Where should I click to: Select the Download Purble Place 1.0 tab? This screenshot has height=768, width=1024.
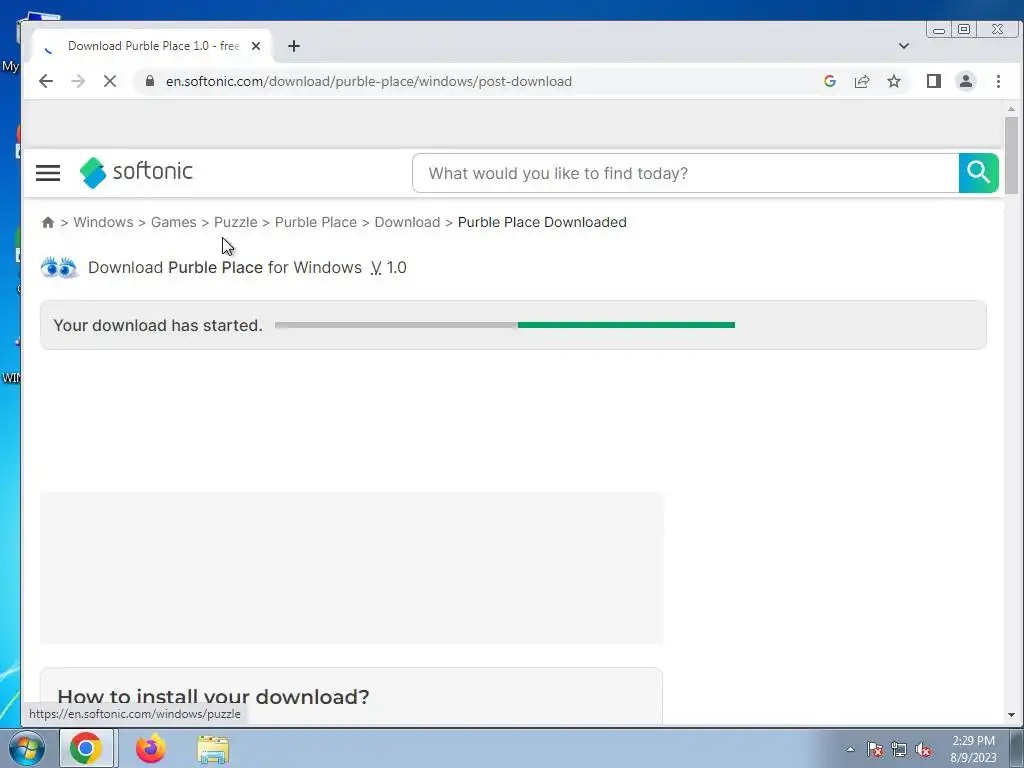point(152,46)
